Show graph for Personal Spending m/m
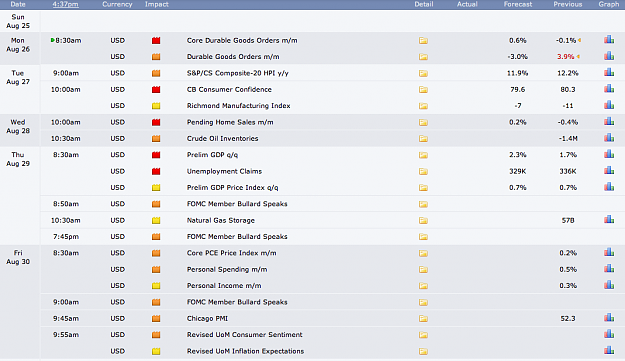625x361 pixels. pyautogui.click(x=609, y=268)
